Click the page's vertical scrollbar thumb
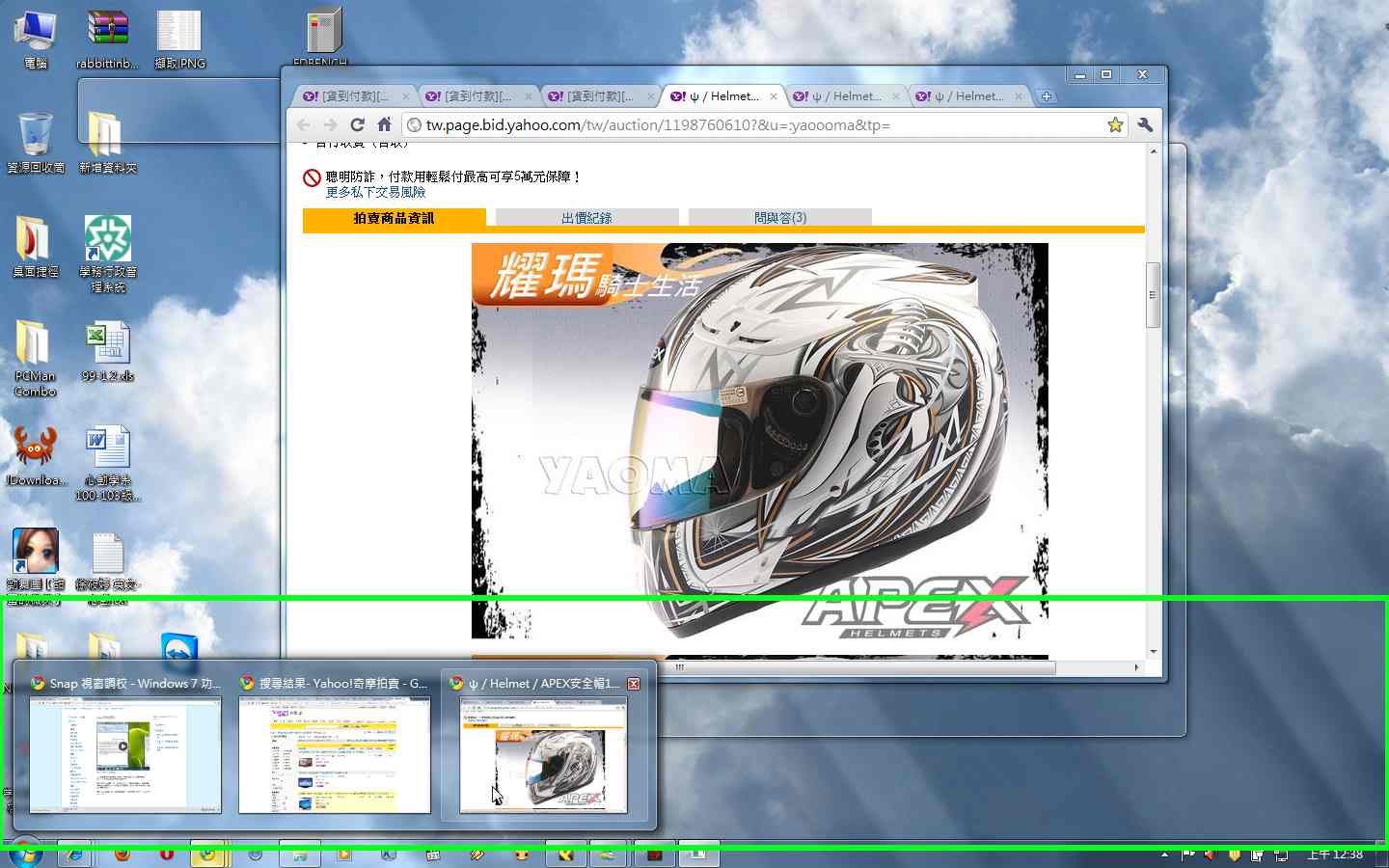 (x=1153, y=295)
